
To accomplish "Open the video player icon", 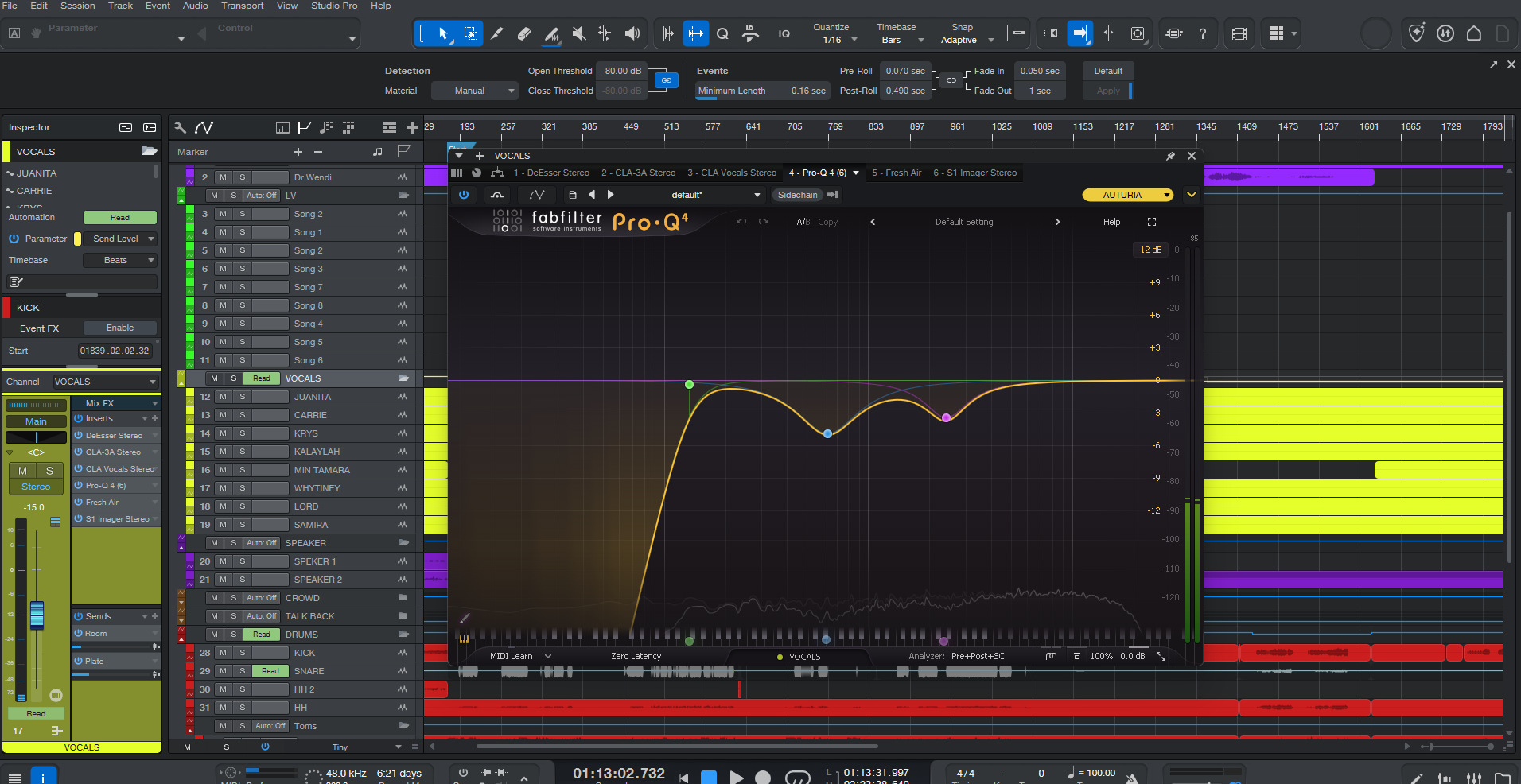I will coord(1239,33).
